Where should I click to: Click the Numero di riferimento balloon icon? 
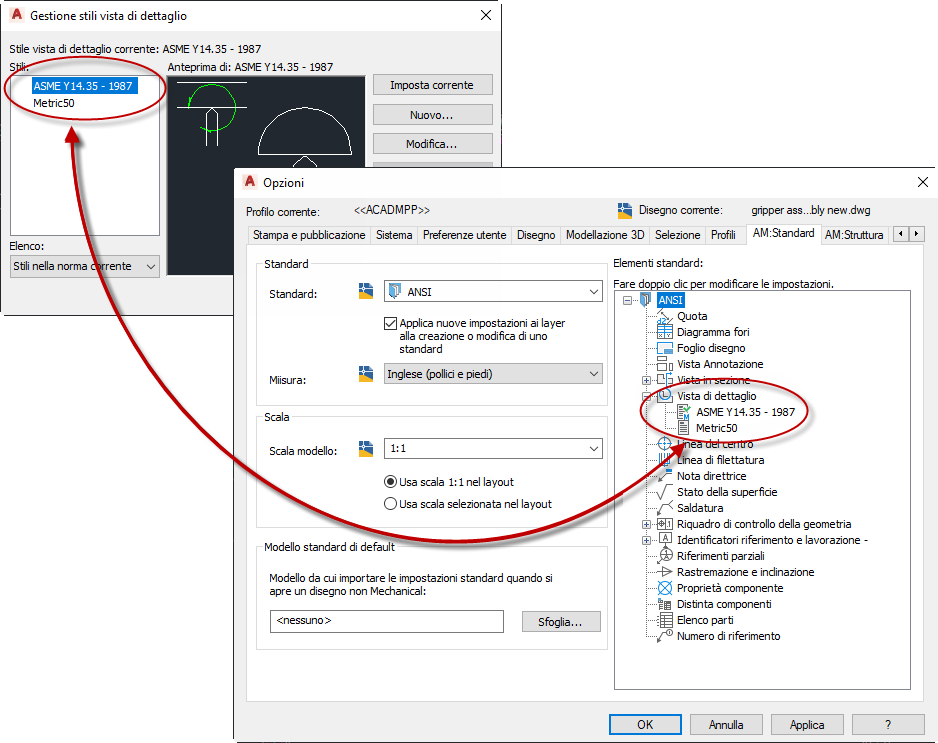(x=665, y=636)
